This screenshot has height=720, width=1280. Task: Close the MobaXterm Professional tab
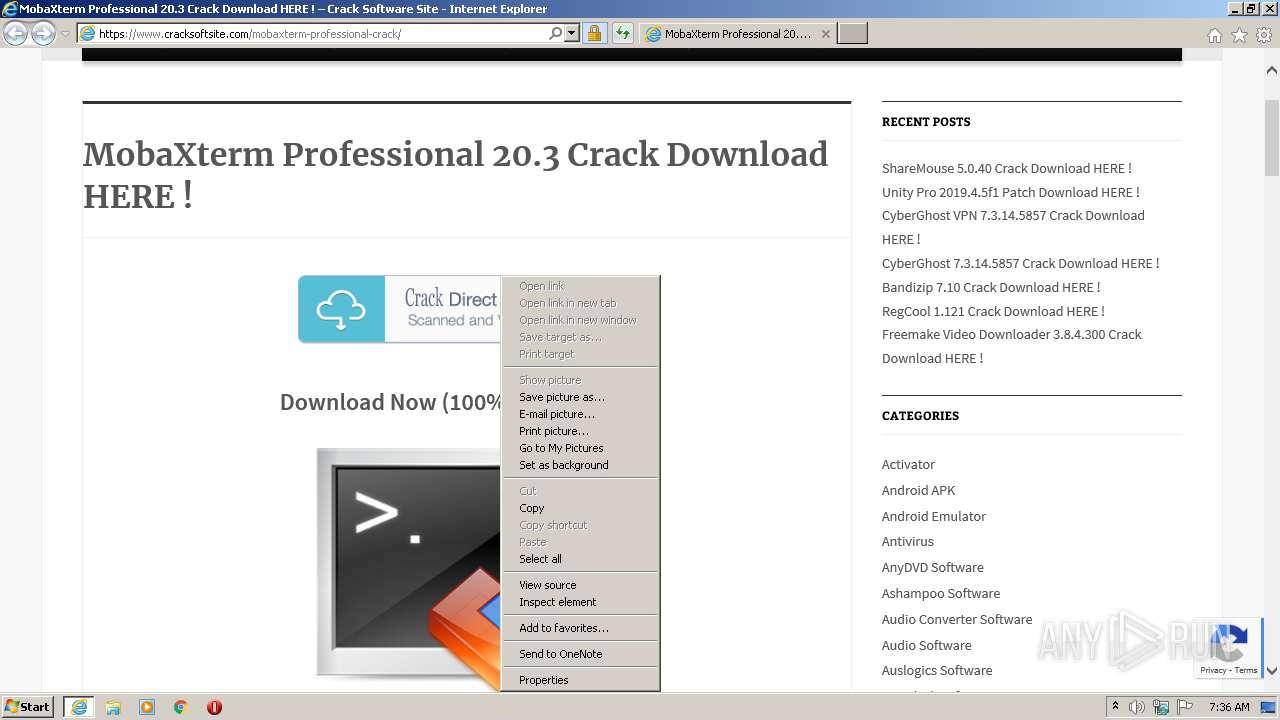tap(825, 33)
